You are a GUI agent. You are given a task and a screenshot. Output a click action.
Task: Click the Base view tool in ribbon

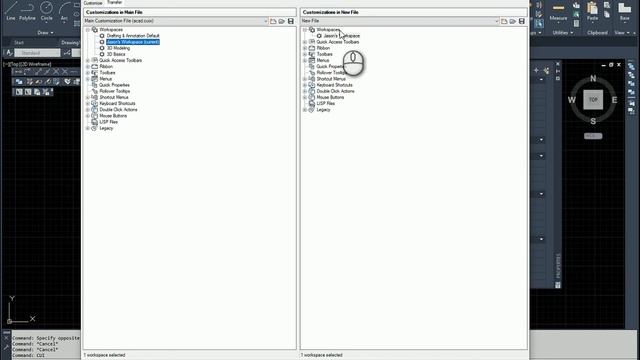pyautogui.click(x=624, y=11)
